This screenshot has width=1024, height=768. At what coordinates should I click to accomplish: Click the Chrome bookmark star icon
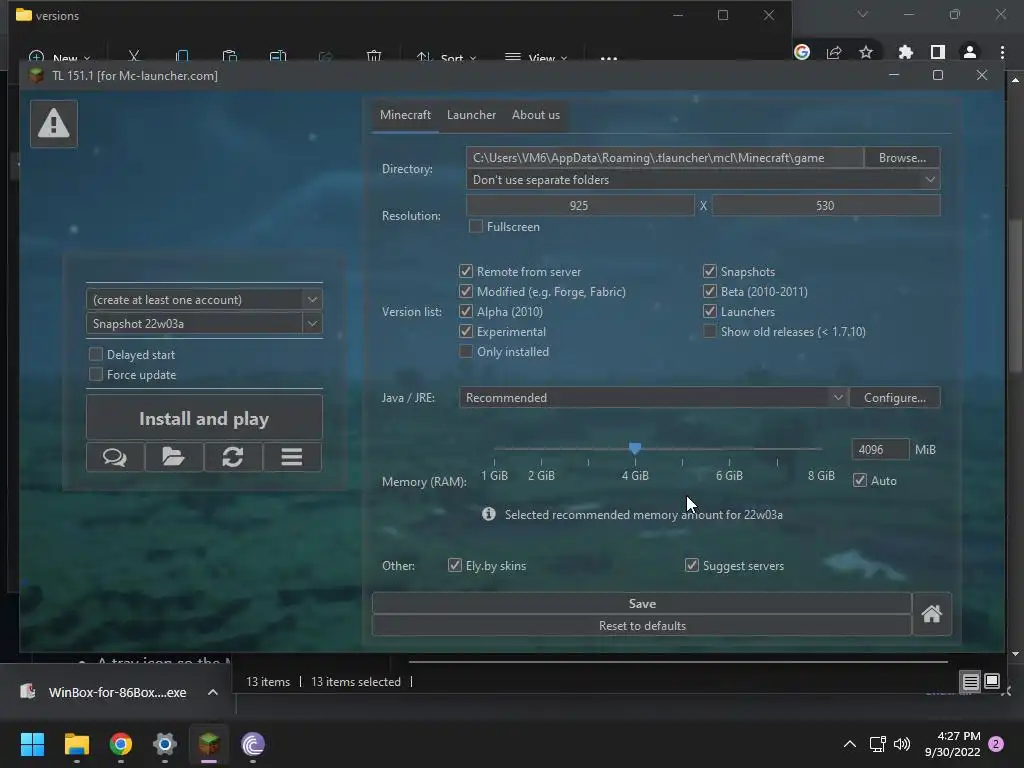tap(866, 52)
